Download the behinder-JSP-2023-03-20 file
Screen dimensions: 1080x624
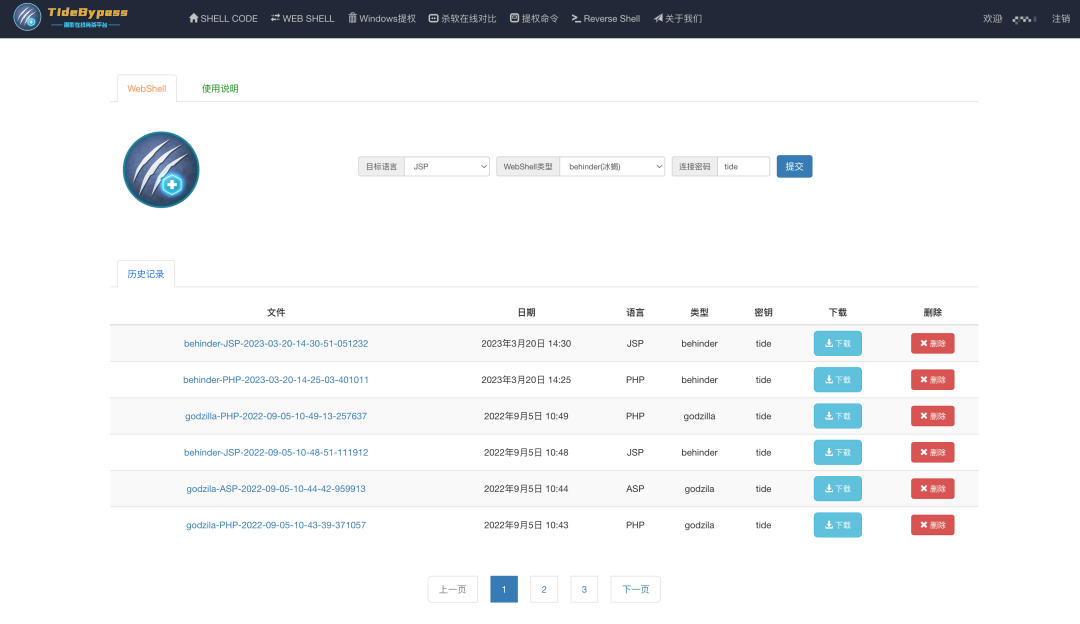point(838,344)
